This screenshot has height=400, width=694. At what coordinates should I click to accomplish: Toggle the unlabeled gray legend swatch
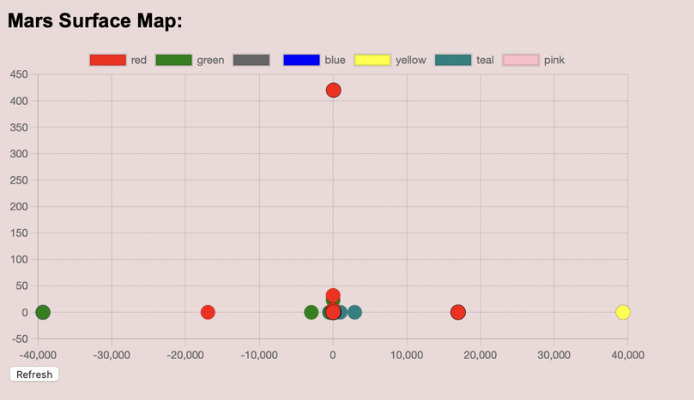coord(251,60)
